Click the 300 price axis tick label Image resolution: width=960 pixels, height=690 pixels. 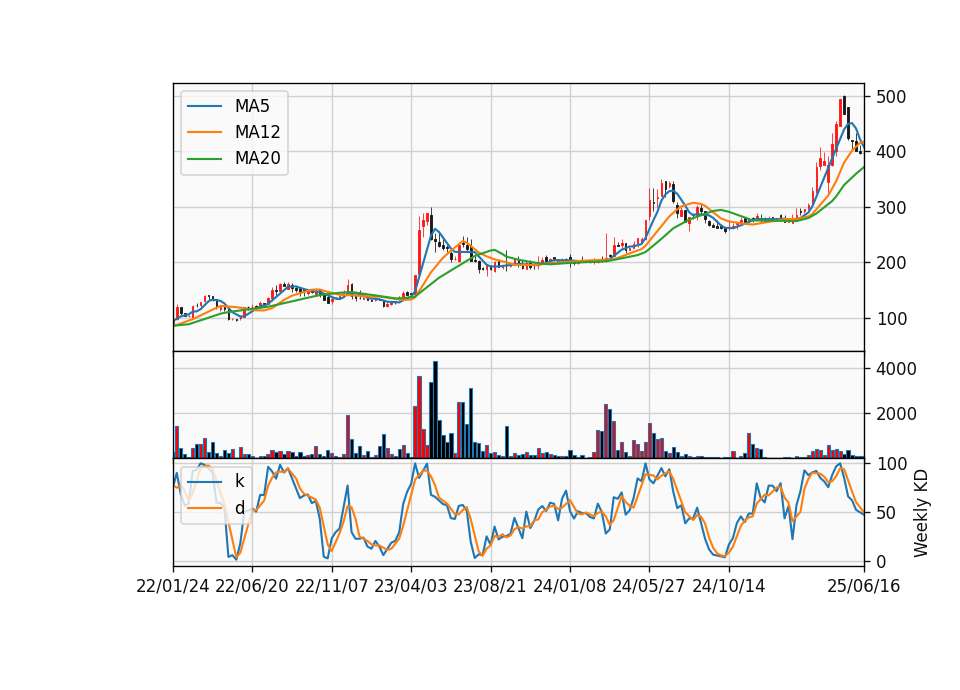(891, 208)
